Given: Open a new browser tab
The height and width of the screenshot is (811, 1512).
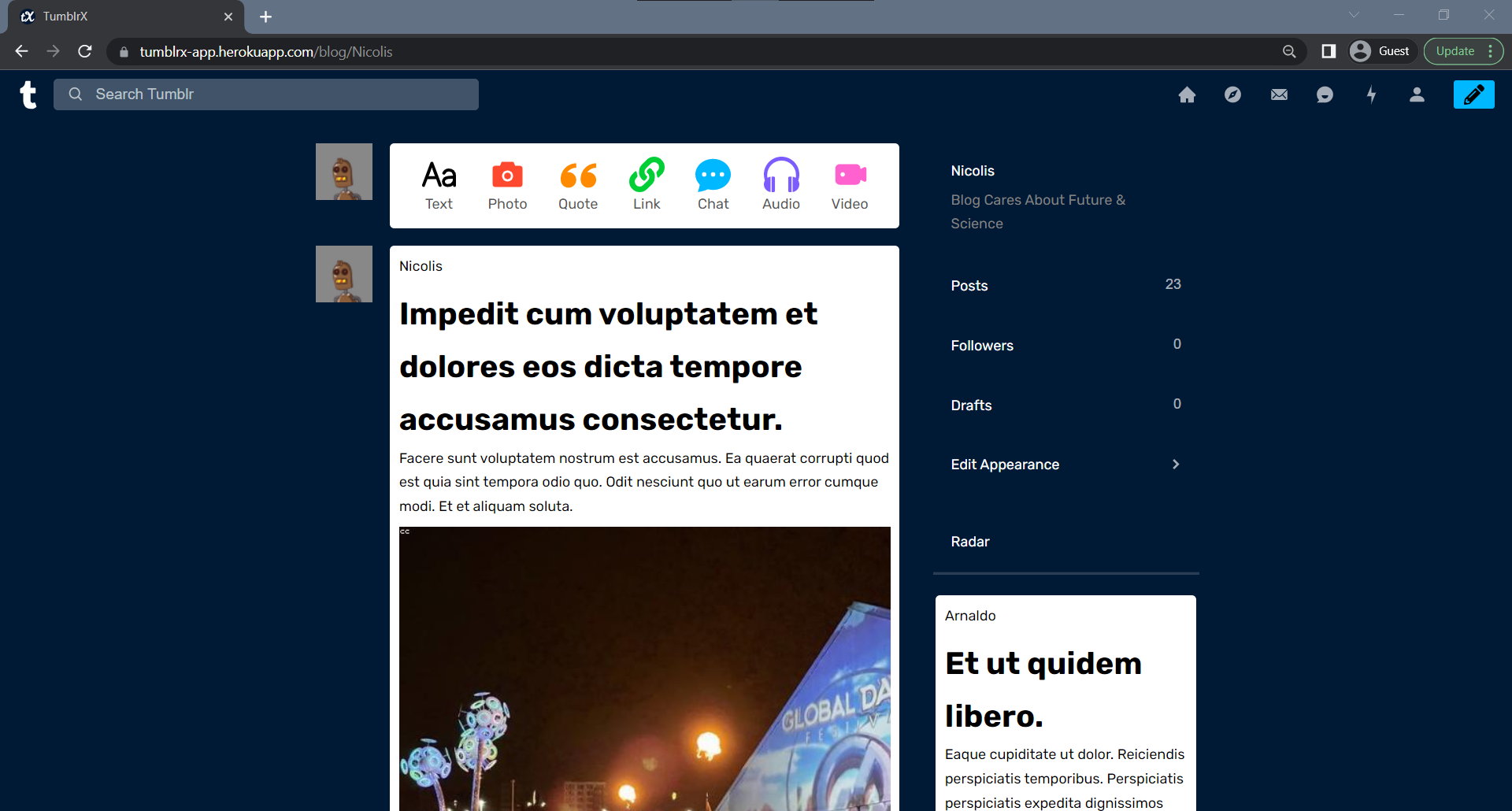Looking at the screenshot, I should pos(265,17).
